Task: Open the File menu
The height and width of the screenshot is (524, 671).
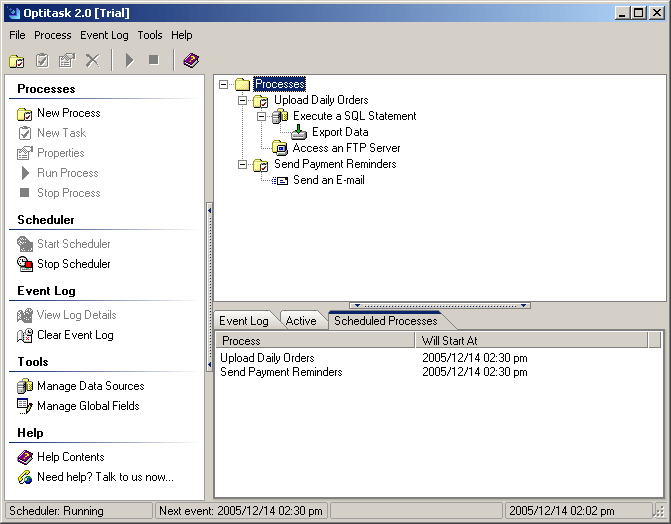Action: pos(18,35)
